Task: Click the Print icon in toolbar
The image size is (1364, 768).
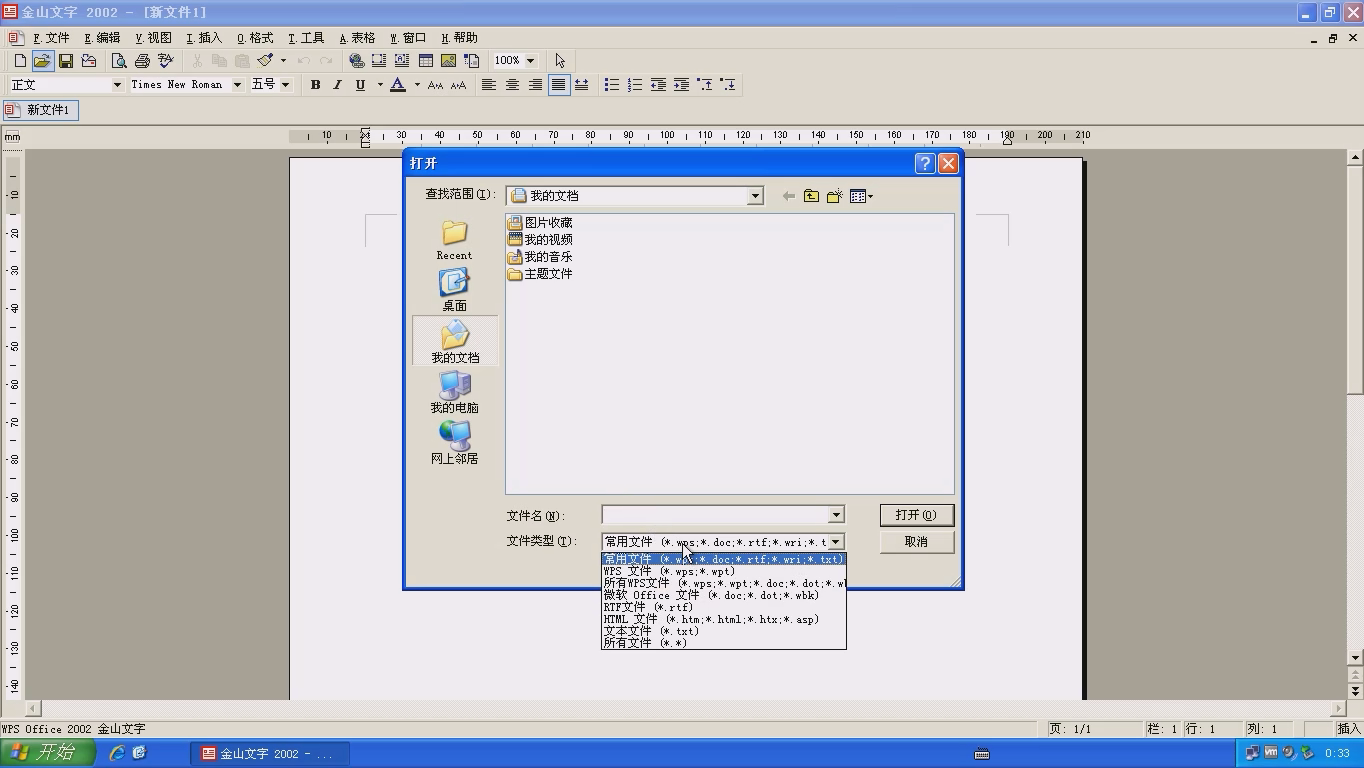Action: [142, 61]
